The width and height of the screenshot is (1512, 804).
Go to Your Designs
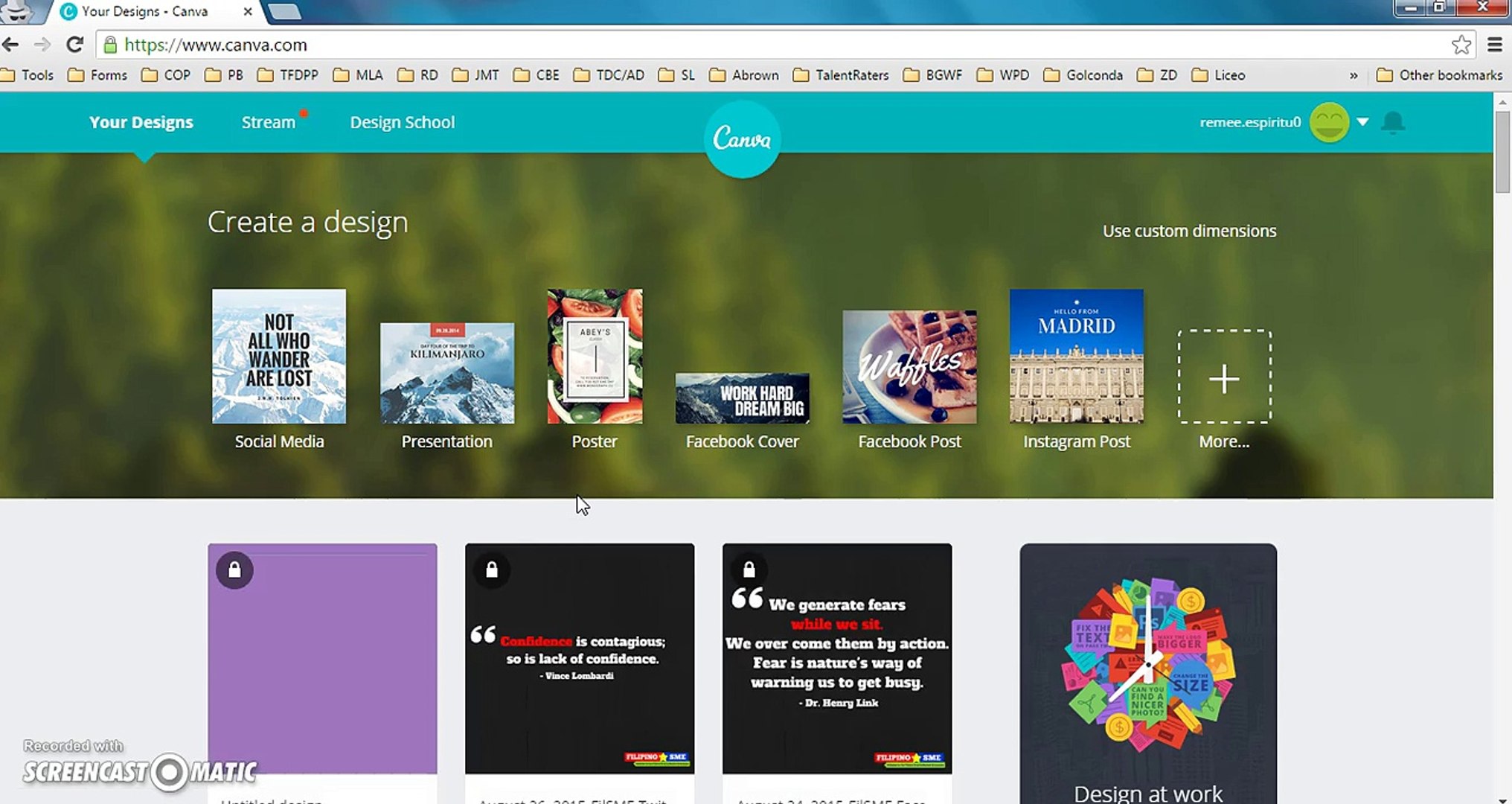click(141, 121)
